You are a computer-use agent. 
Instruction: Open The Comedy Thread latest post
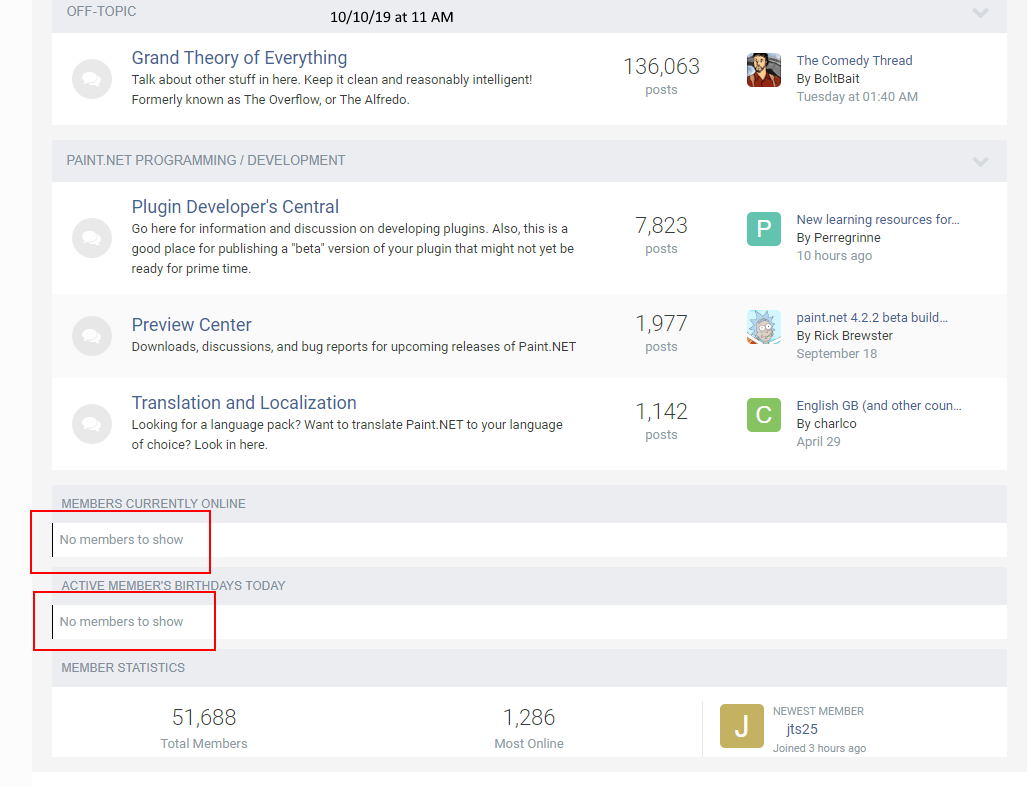click(x=854, y=61)
